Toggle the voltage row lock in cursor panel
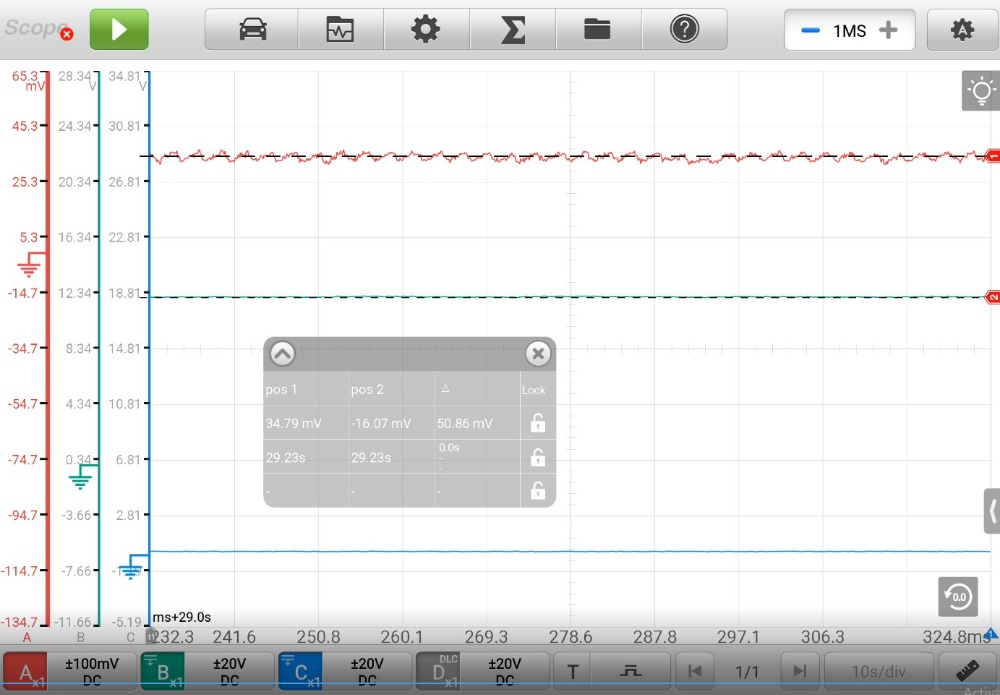 (x=537, y=423)
